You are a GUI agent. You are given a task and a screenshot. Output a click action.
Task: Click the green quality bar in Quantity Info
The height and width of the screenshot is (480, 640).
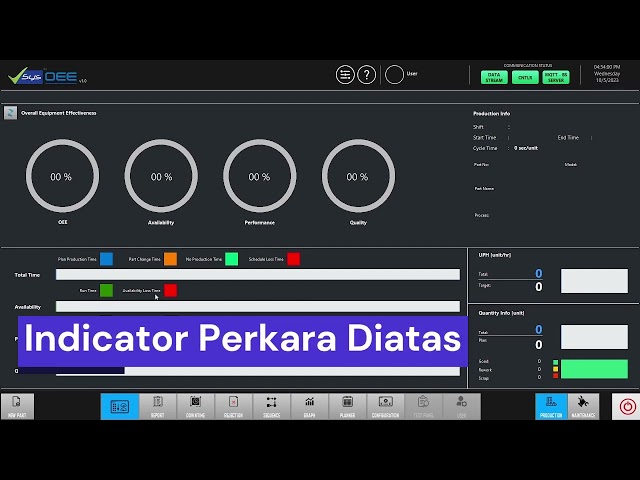pyautogui.click(x=594, y=369)
